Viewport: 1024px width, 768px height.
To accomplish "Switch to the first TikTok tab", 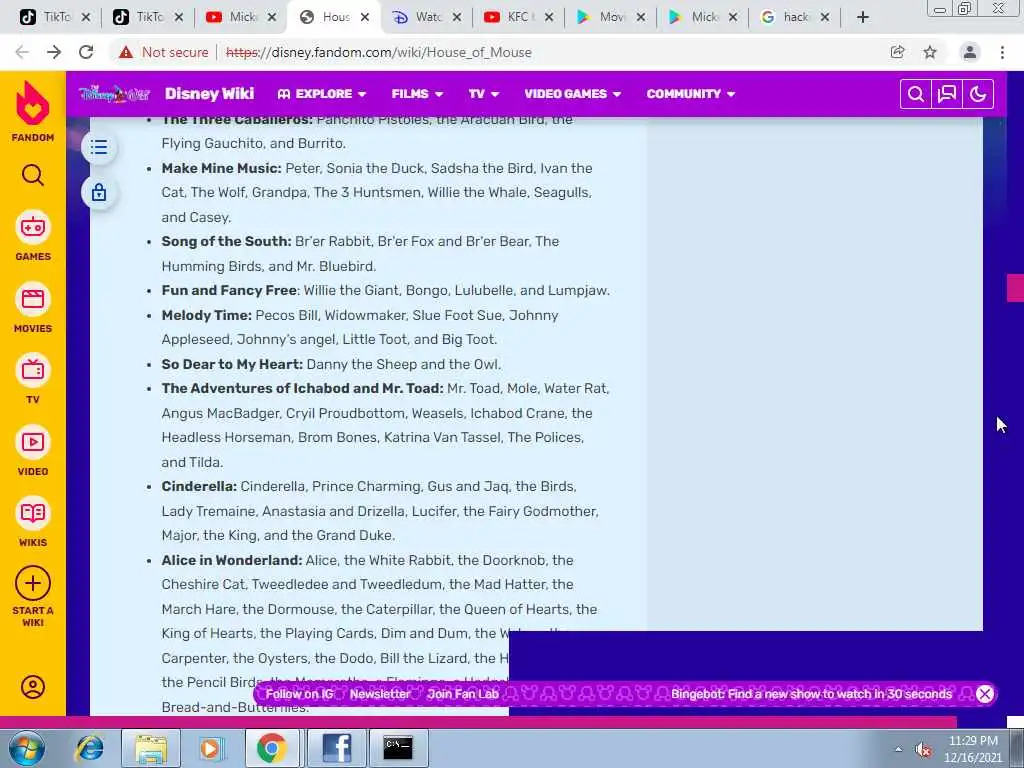I will 55,17.
